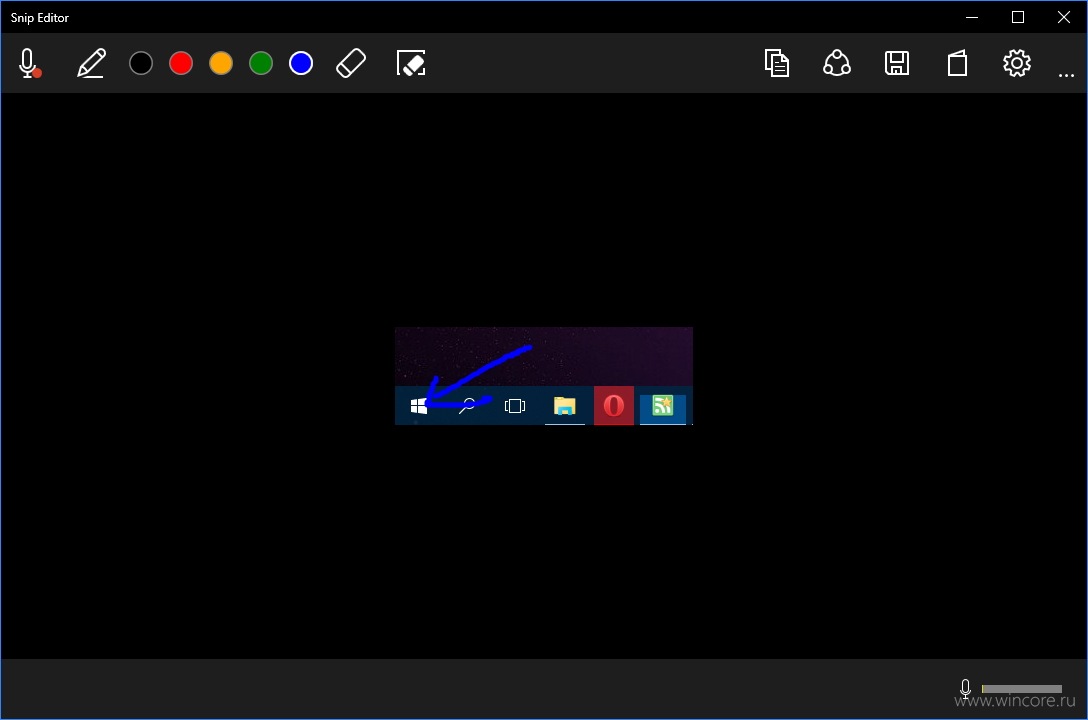Screen dimensions: 1088x720
Task: Open the more options ellipsis menu
Action: (x=1066, y=74)
